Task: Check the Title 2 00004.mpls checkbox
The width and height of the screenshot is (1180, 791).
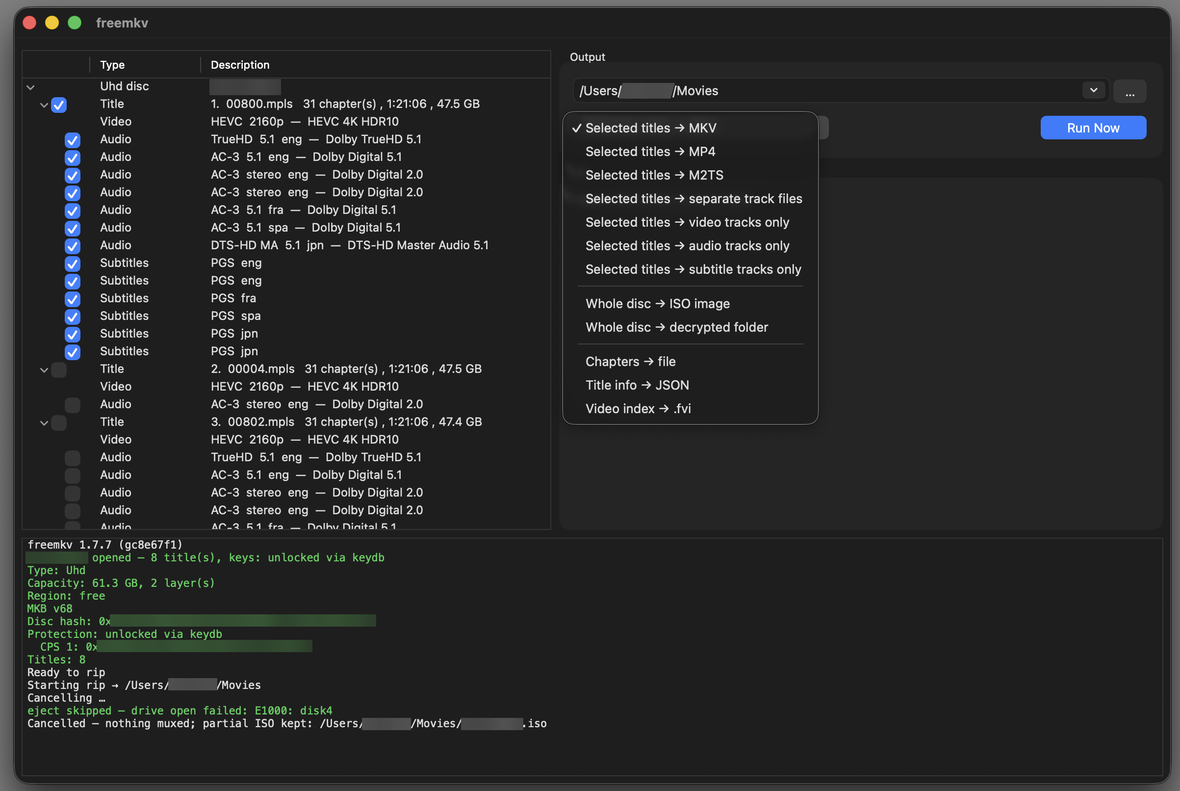Action: click(59, 370)
